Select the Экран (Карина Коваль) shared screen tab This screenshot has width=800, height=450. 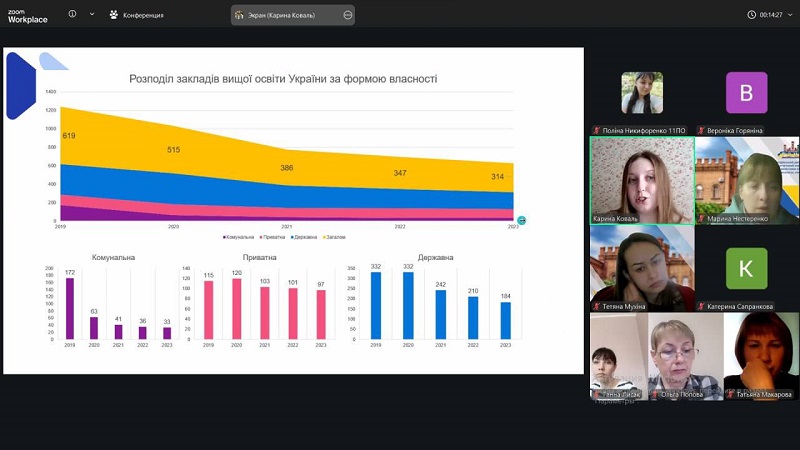[285, 15]
